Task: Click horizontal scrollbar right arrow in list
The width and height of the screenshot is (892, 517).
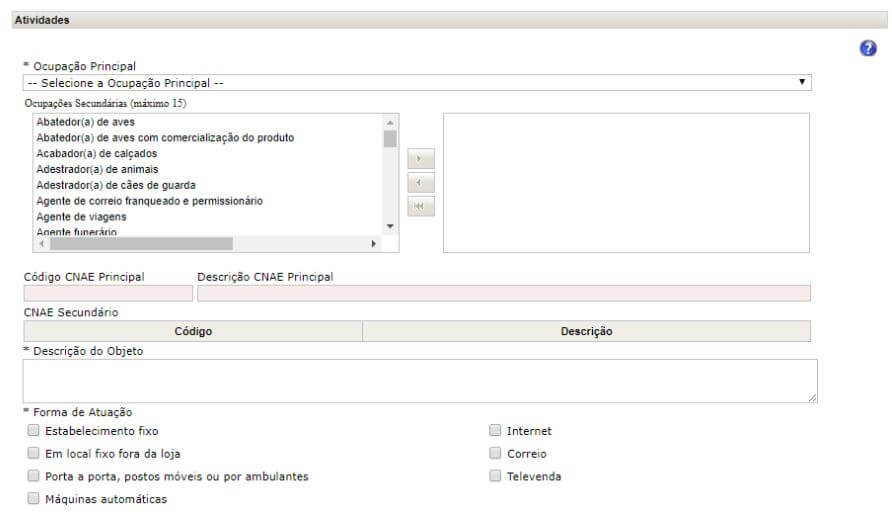Action: [x=374, y=244]
